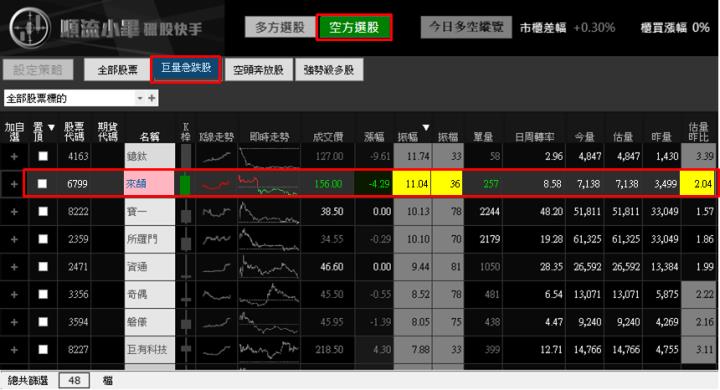
Task: Add stock 2359 to watchlist with plus
Action: (14, 239)
